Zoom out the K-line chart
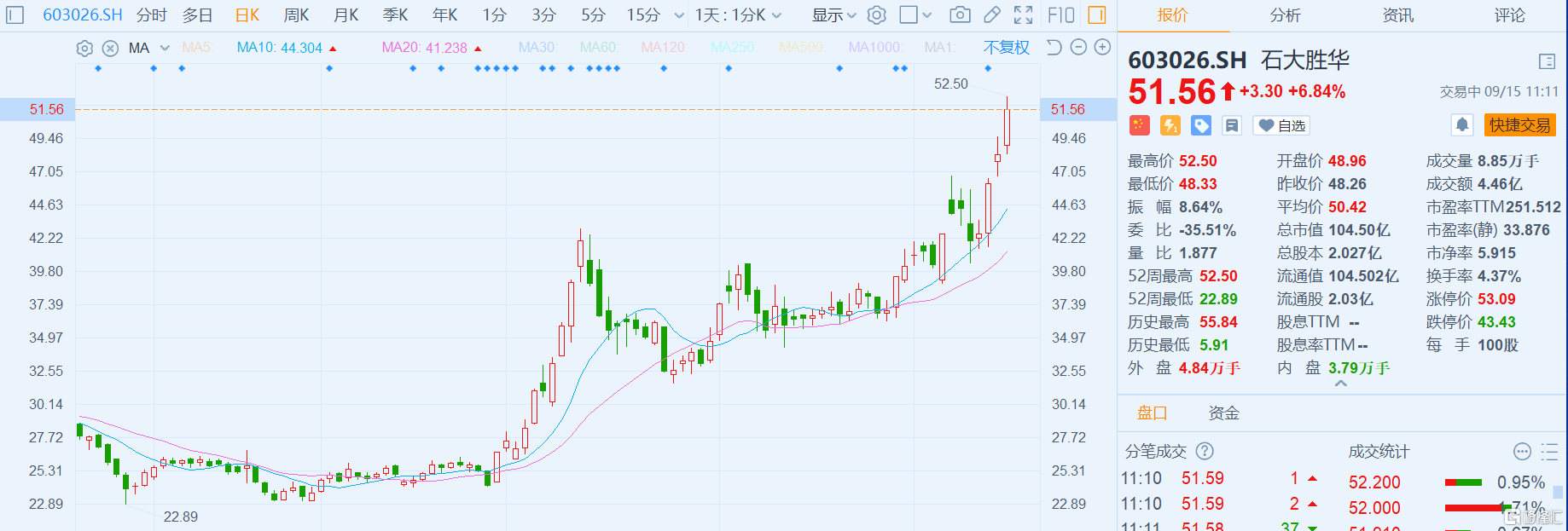The image size is (1568, 531). tap(1078, 48)
